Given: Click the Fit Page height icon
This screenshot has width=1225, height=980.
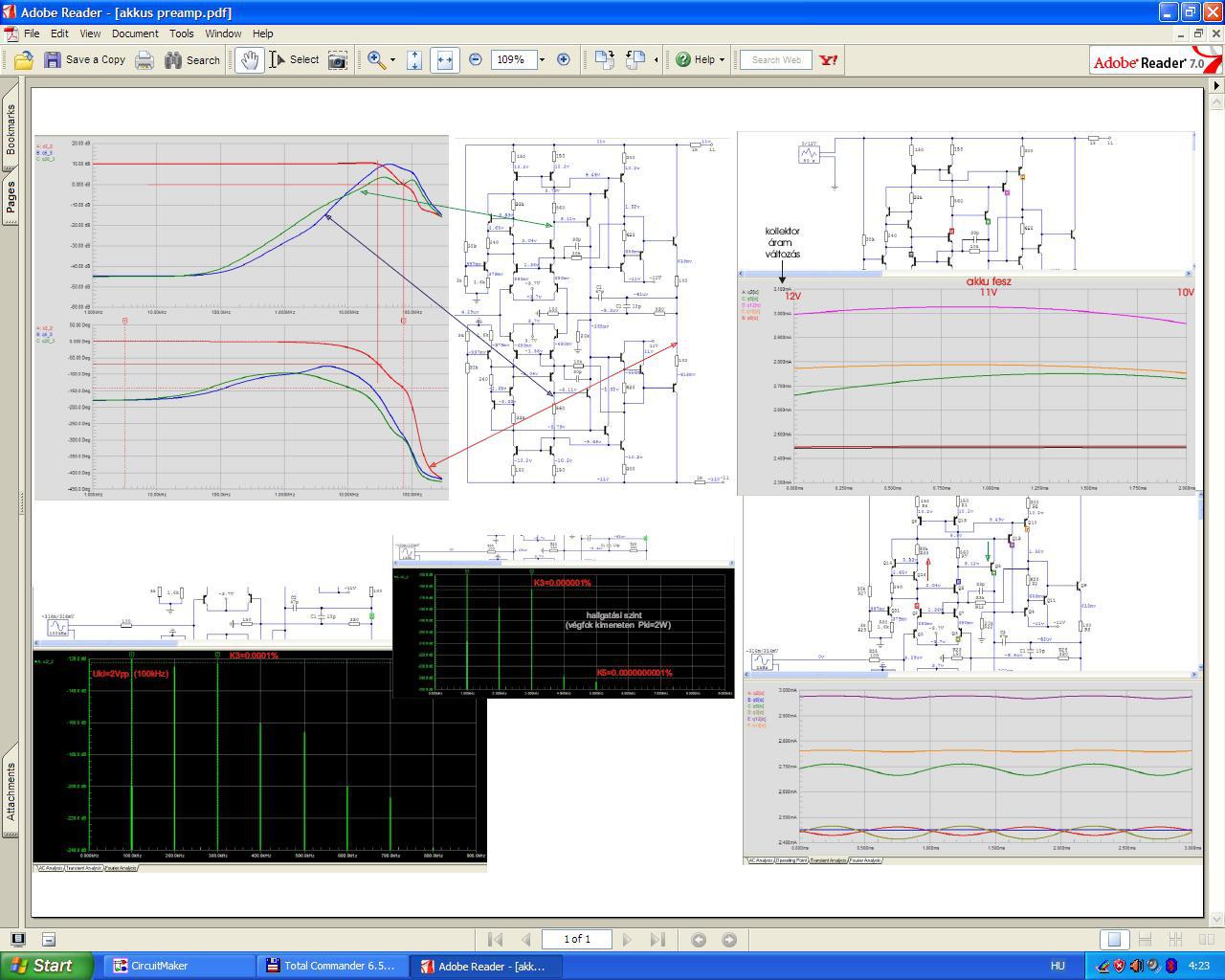Looking at the screenshot, I should click(414, 60).
